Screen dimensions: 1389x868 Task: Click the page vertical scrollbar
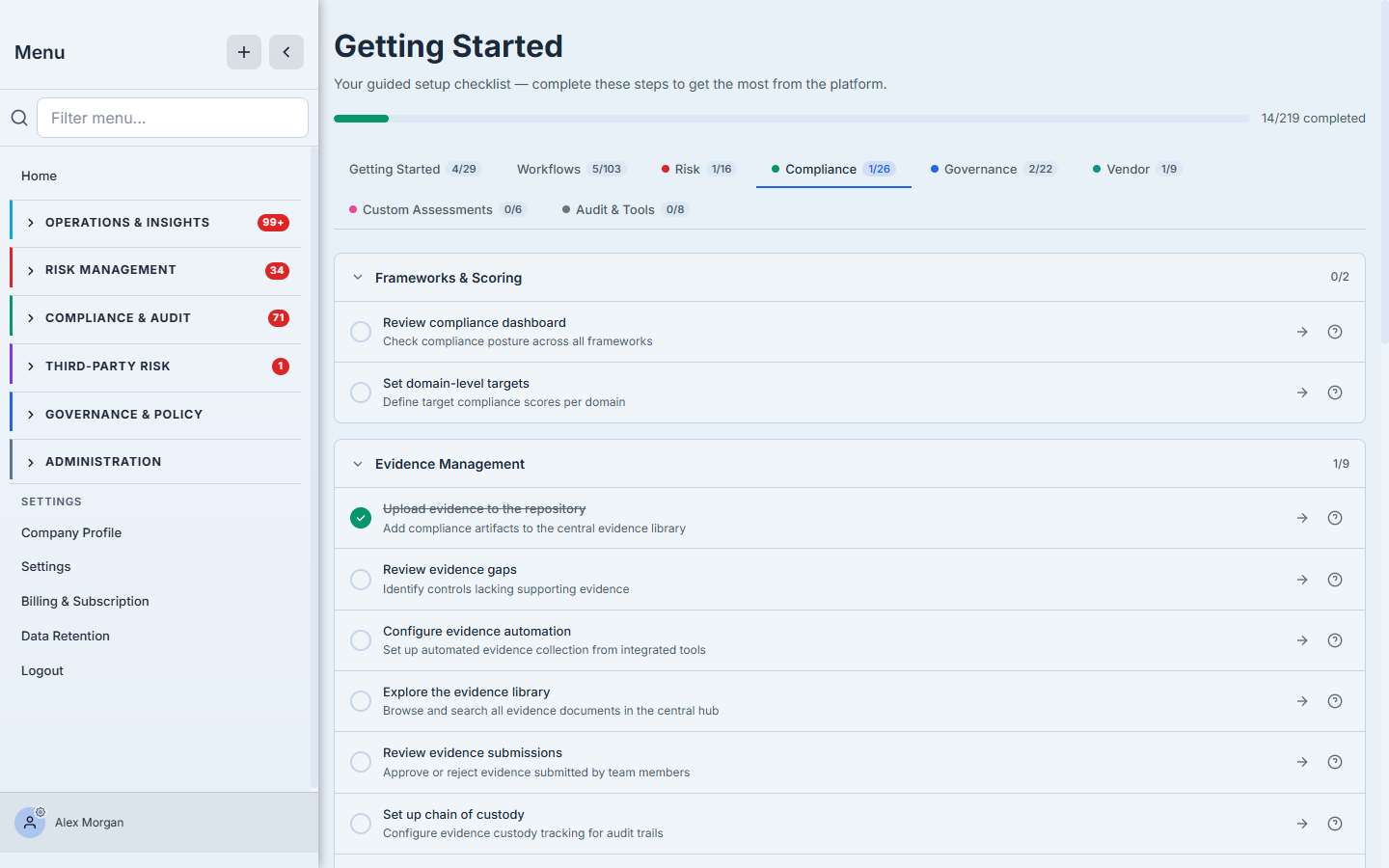tap(1385, 172)
